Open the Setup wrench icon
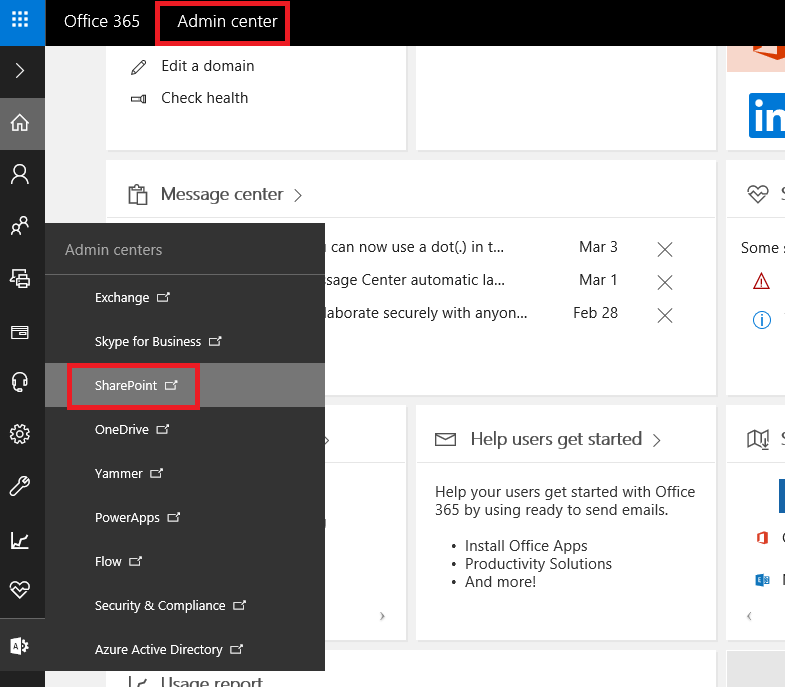 tap(20, 486)
